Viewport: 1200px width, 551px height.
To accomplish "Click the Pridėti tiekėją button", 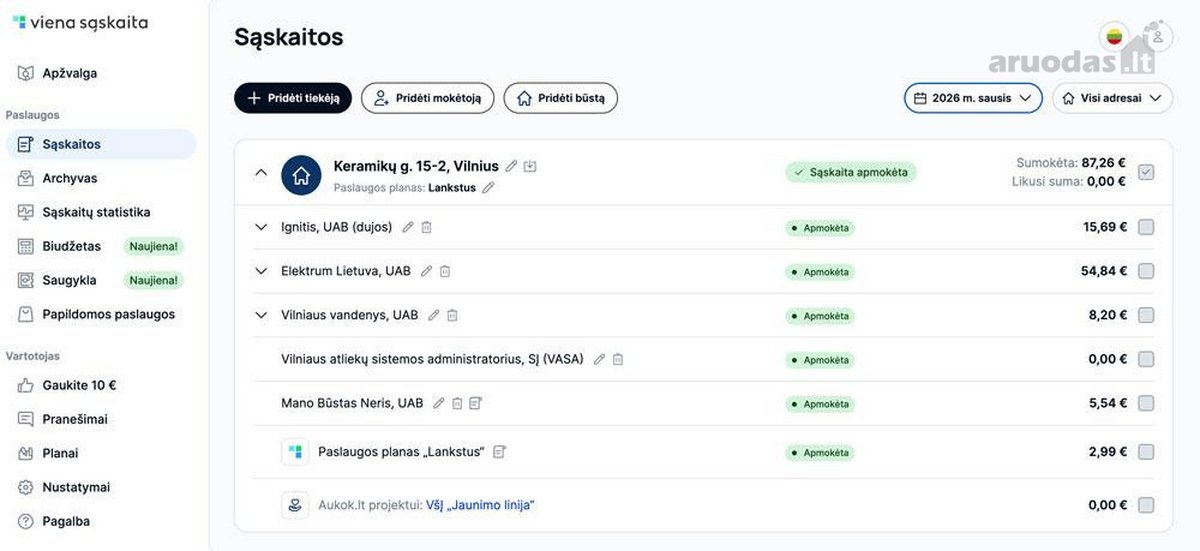I will 293,98.
